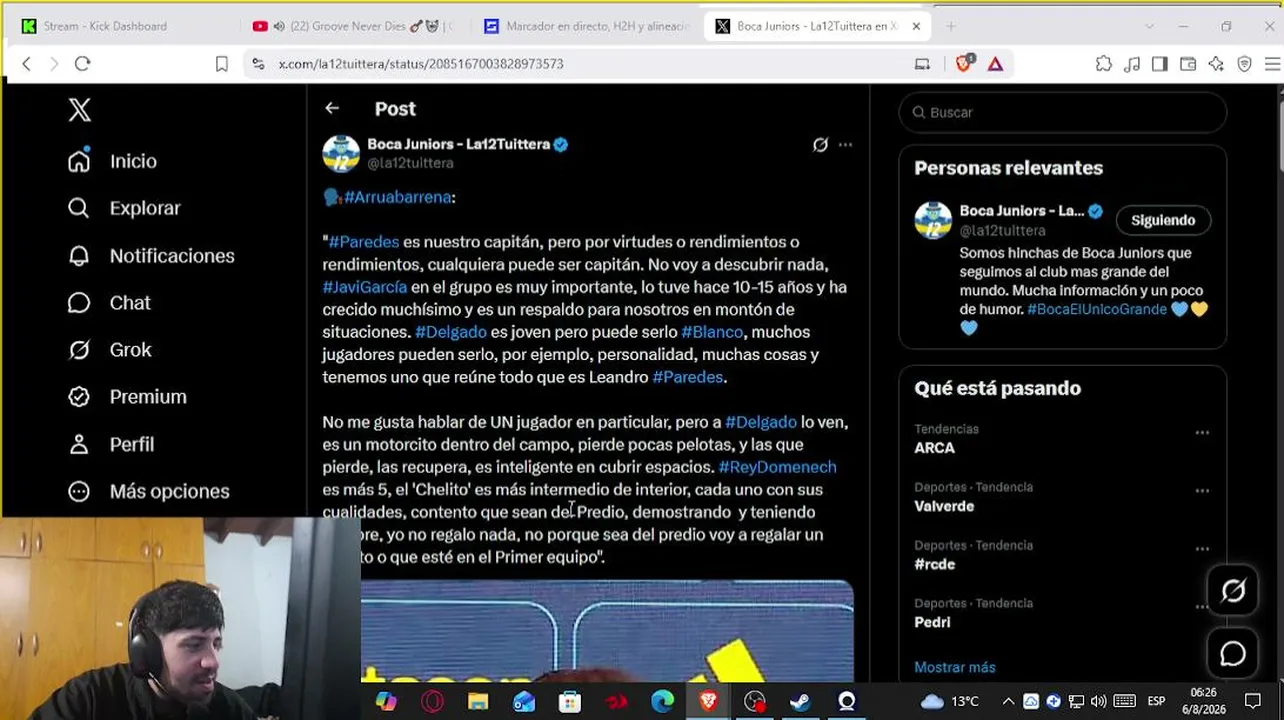Open more options for ARCA trend
Viewport: 1284px width, 720px height.
1202,433
